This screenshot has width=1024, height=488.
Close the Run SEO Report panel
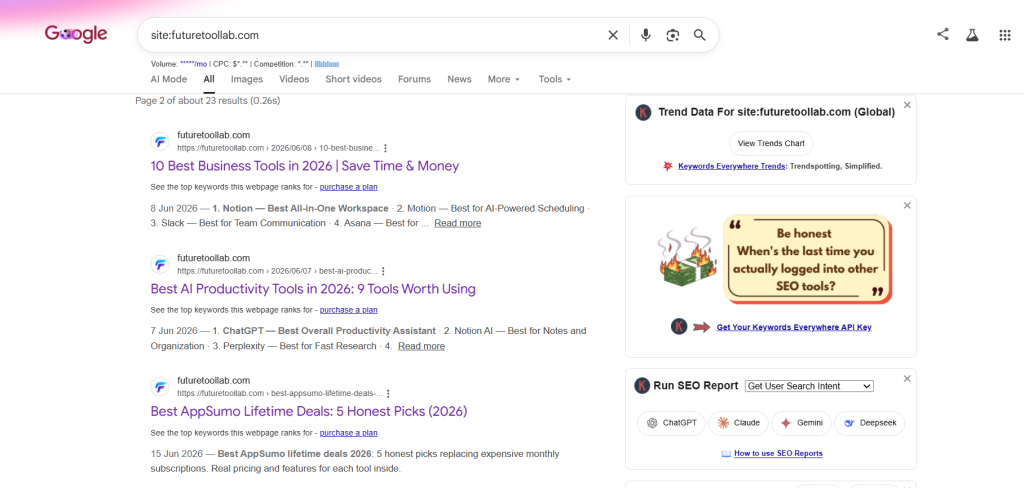[906, 379]
